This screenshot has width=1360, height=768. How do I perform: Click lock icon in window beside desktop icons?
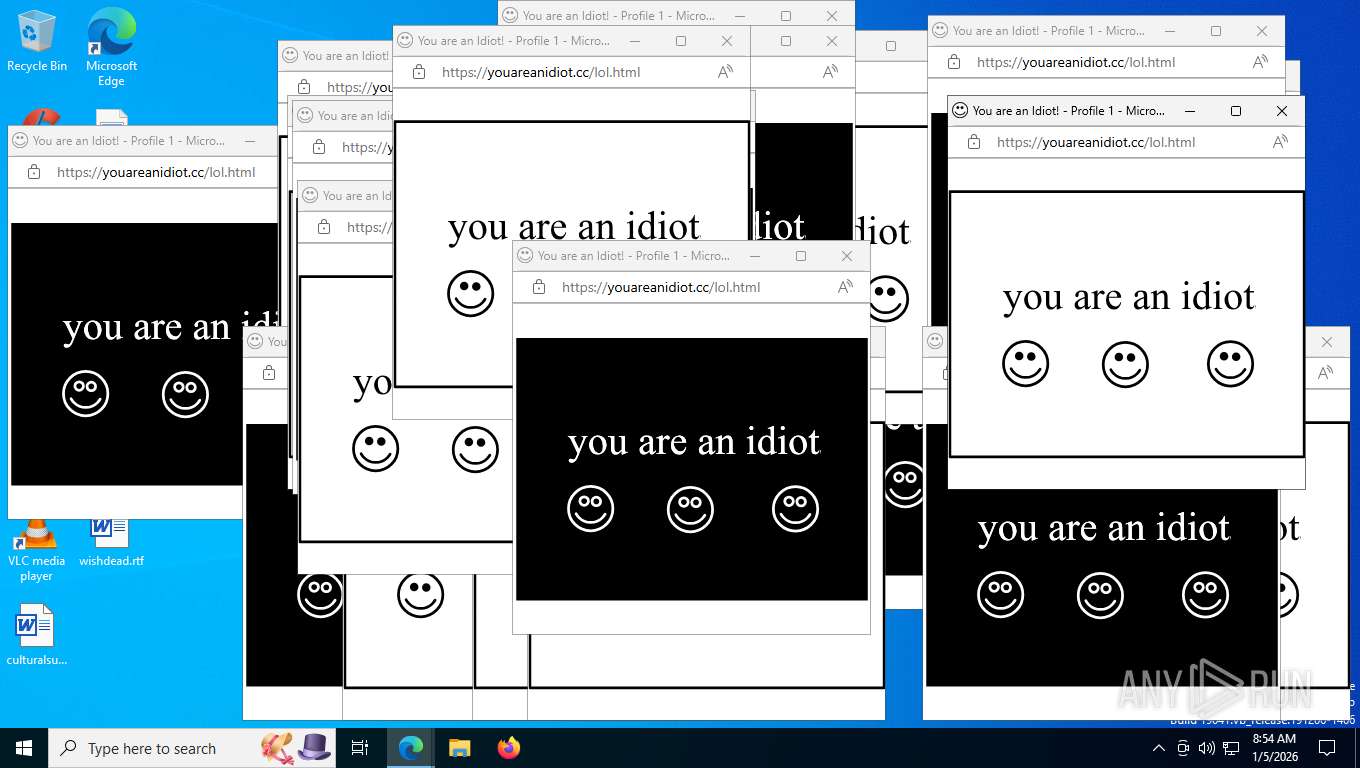click(34, 172)
